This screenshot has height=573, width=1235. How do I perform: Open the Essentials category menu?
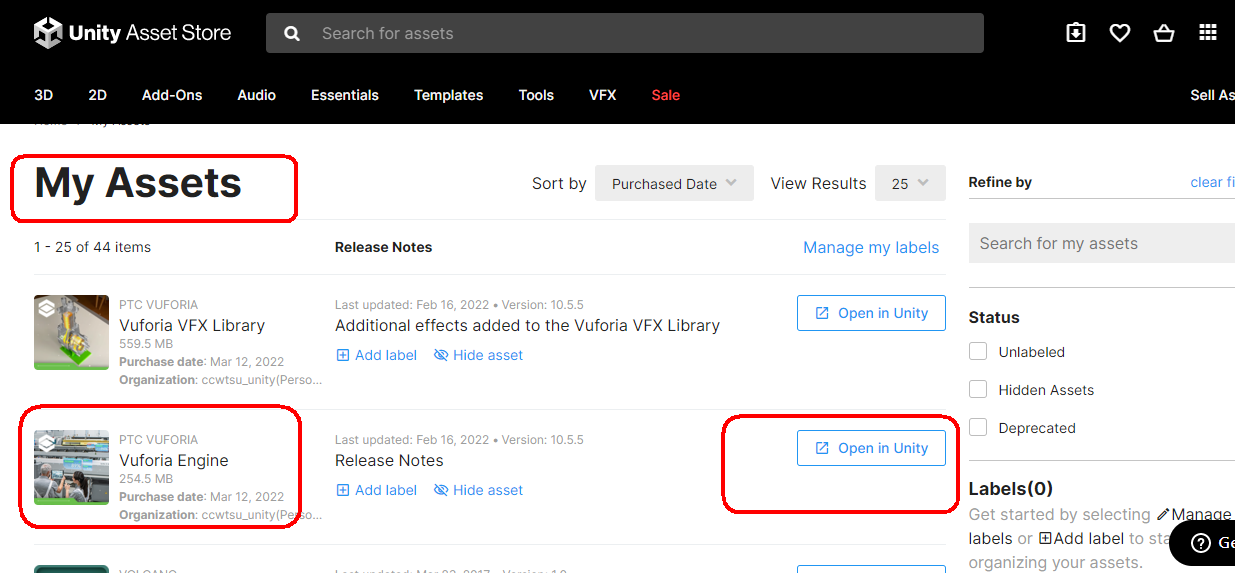point(345,95)
